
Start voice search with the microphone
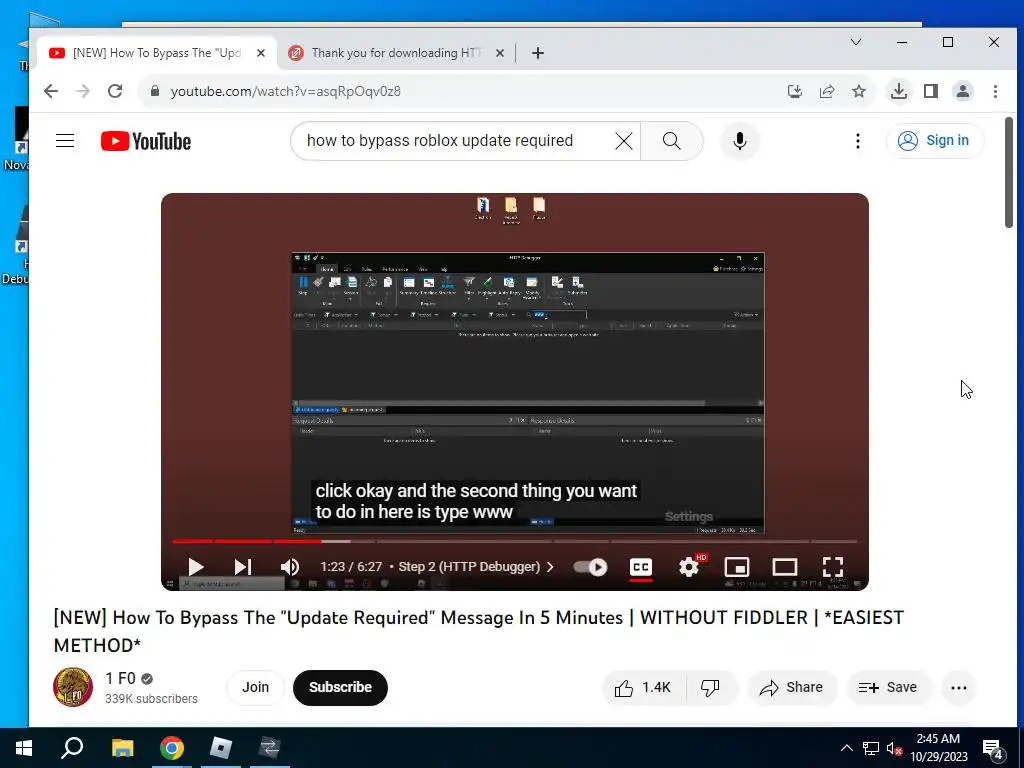pos(739,140)
